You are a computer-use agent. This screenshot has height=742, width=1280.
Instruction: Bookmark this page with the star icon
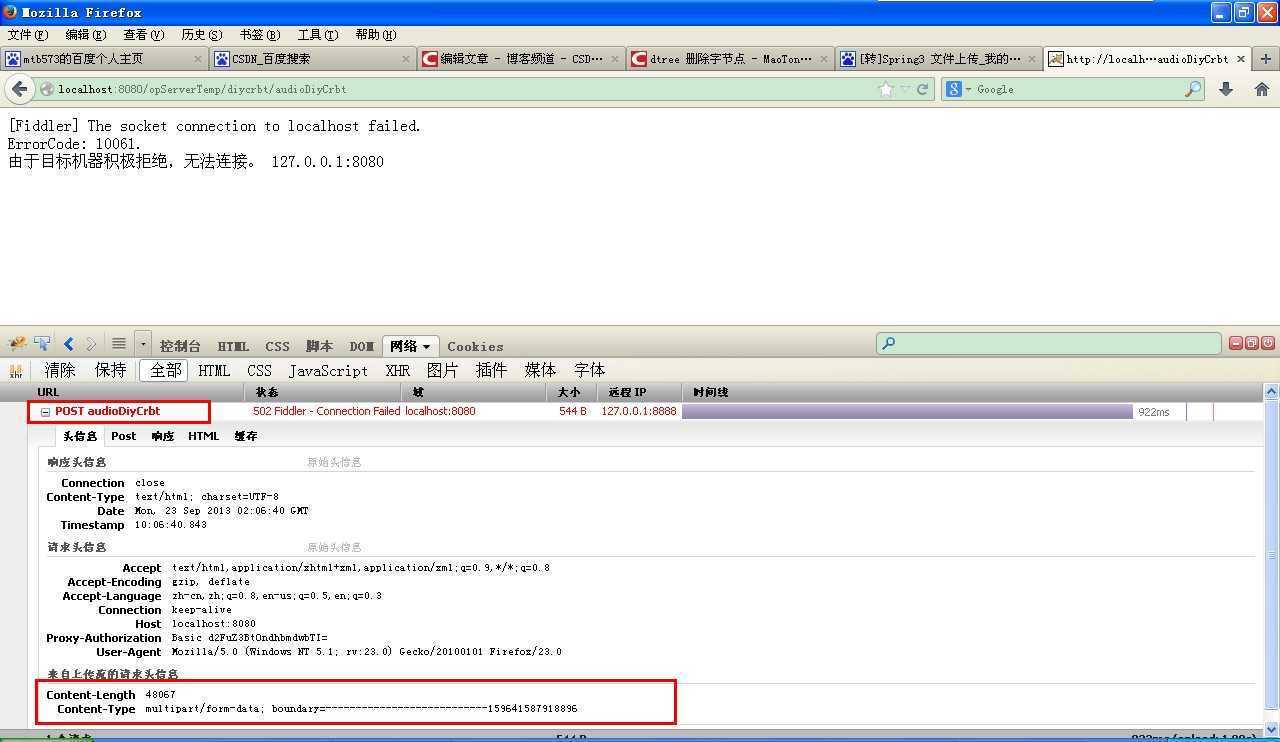885,89
